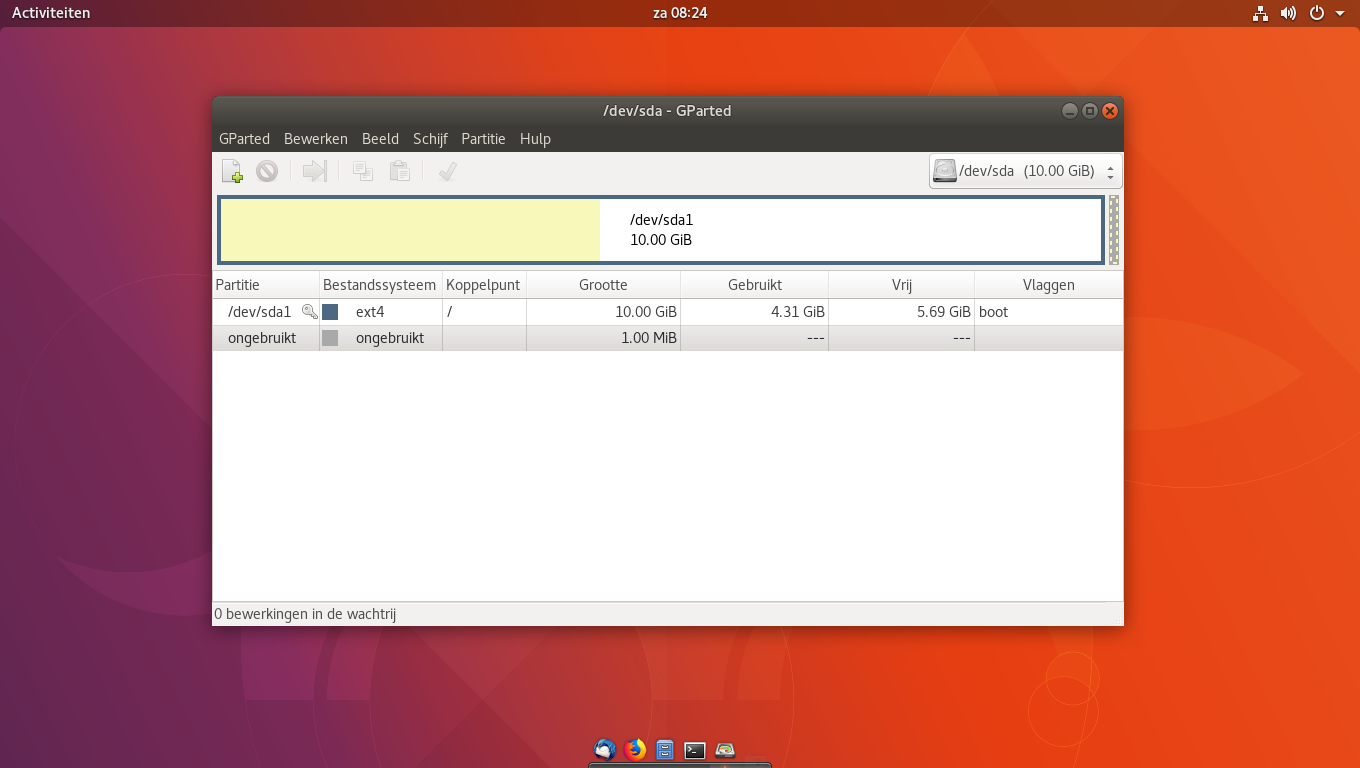Click the Resize/Move partition arrow icon
Image resolution: width=1360 pixels, height=768 pixels.
pyautogui.click(x=314, y=171)
